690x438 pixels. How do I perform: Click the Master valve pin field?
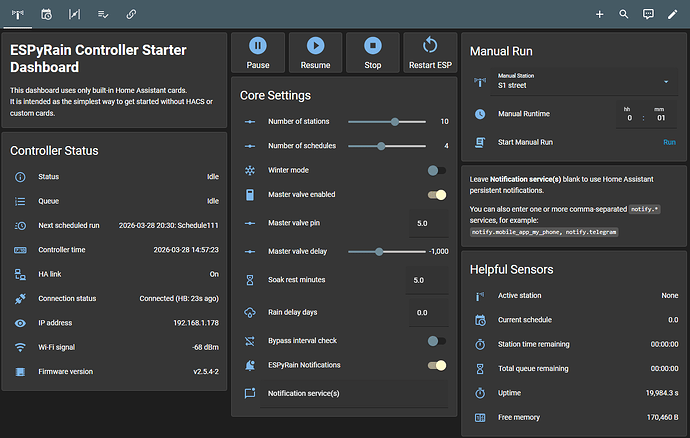429,223
